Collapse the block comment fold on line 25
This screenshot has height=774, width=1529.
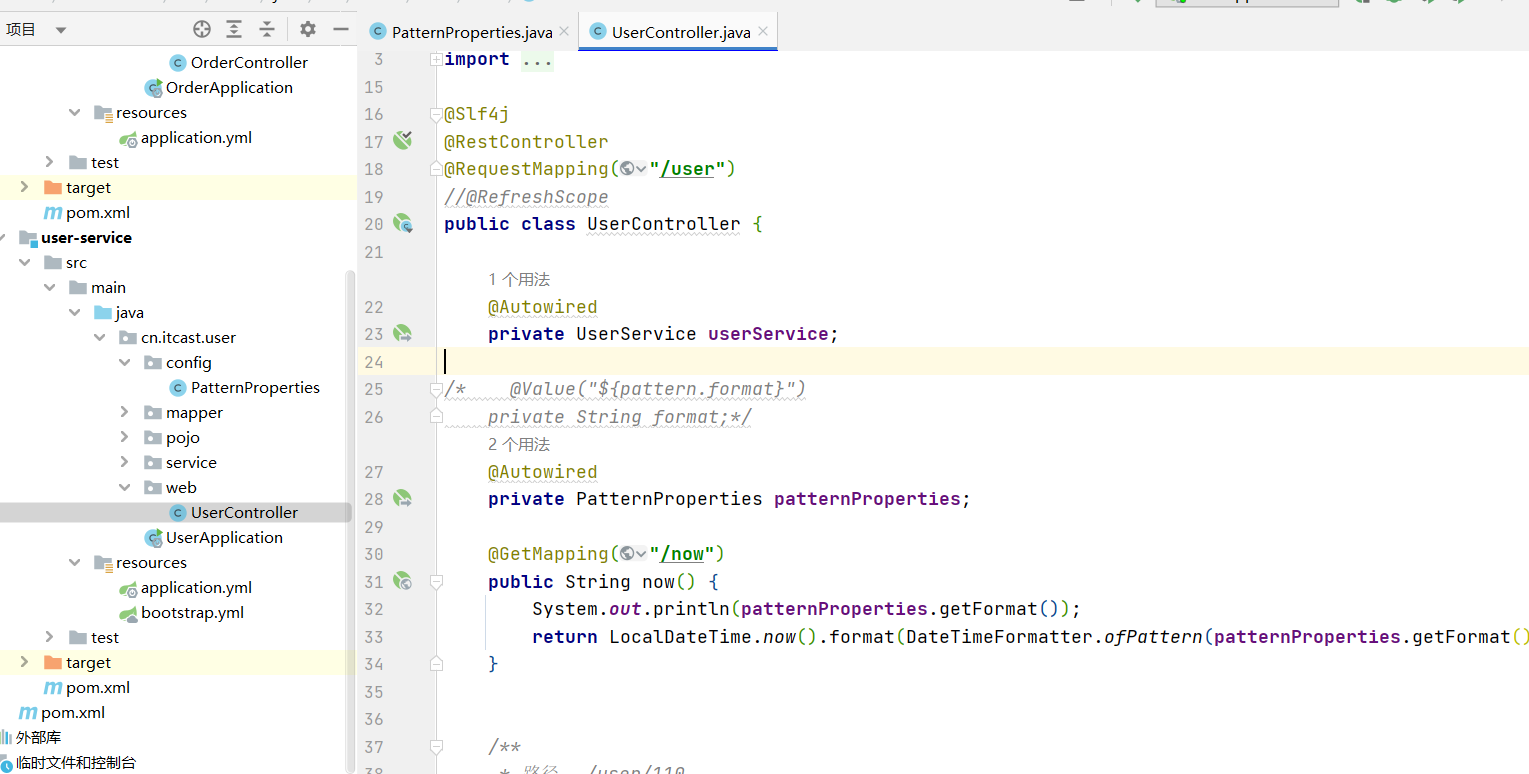click(436, 388)
